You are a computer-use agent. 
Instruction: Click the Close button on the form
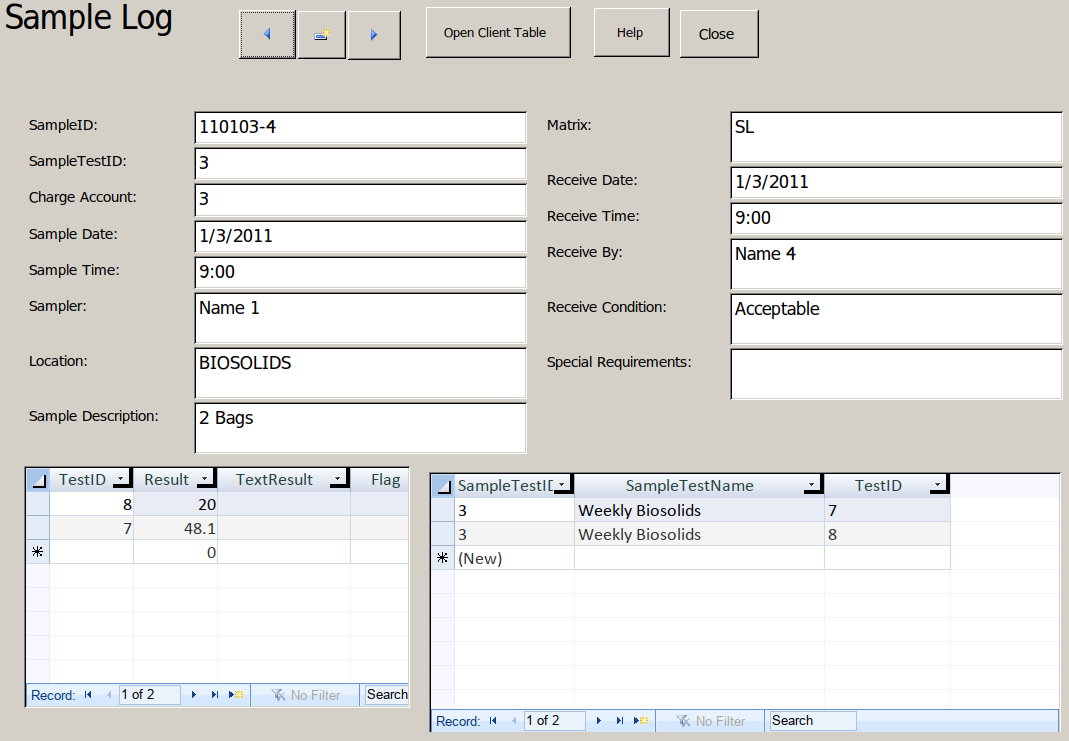pyautogui.click(x=716, y=34)
